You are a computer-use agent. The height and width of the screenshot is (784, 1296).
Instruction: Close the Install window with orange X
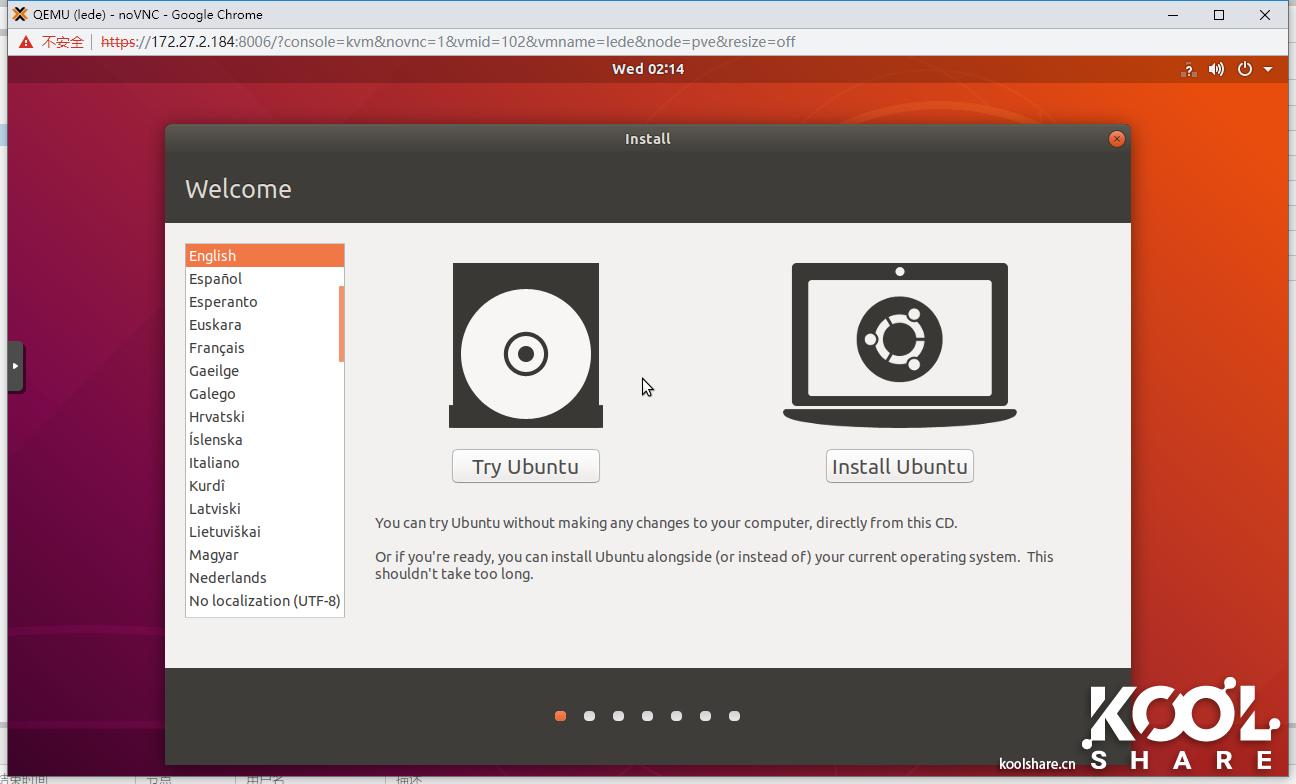coord(1117,139)
